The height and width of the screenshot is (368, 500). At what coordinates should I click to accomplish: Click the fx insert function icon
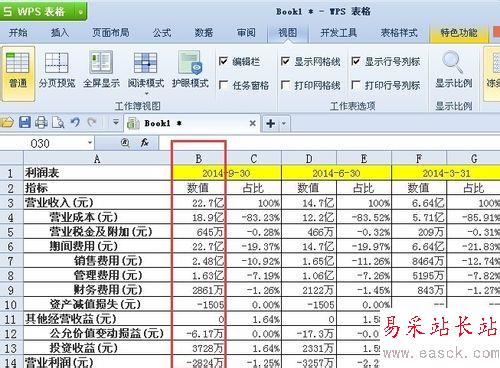coord(145,143)
